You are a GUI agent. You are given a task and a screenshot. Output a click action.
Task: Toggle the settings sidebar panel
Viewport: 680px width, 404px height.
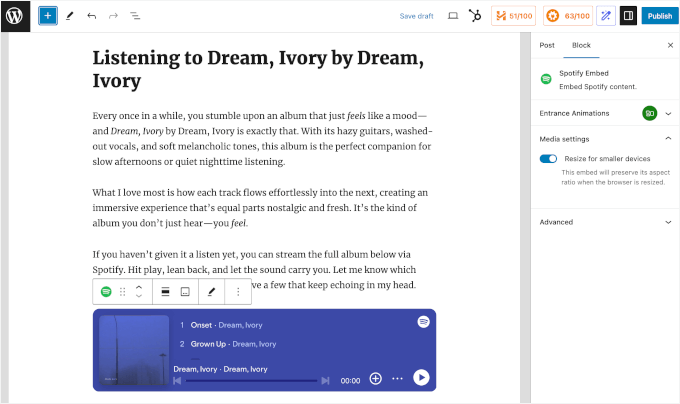(x=628, y=16)
